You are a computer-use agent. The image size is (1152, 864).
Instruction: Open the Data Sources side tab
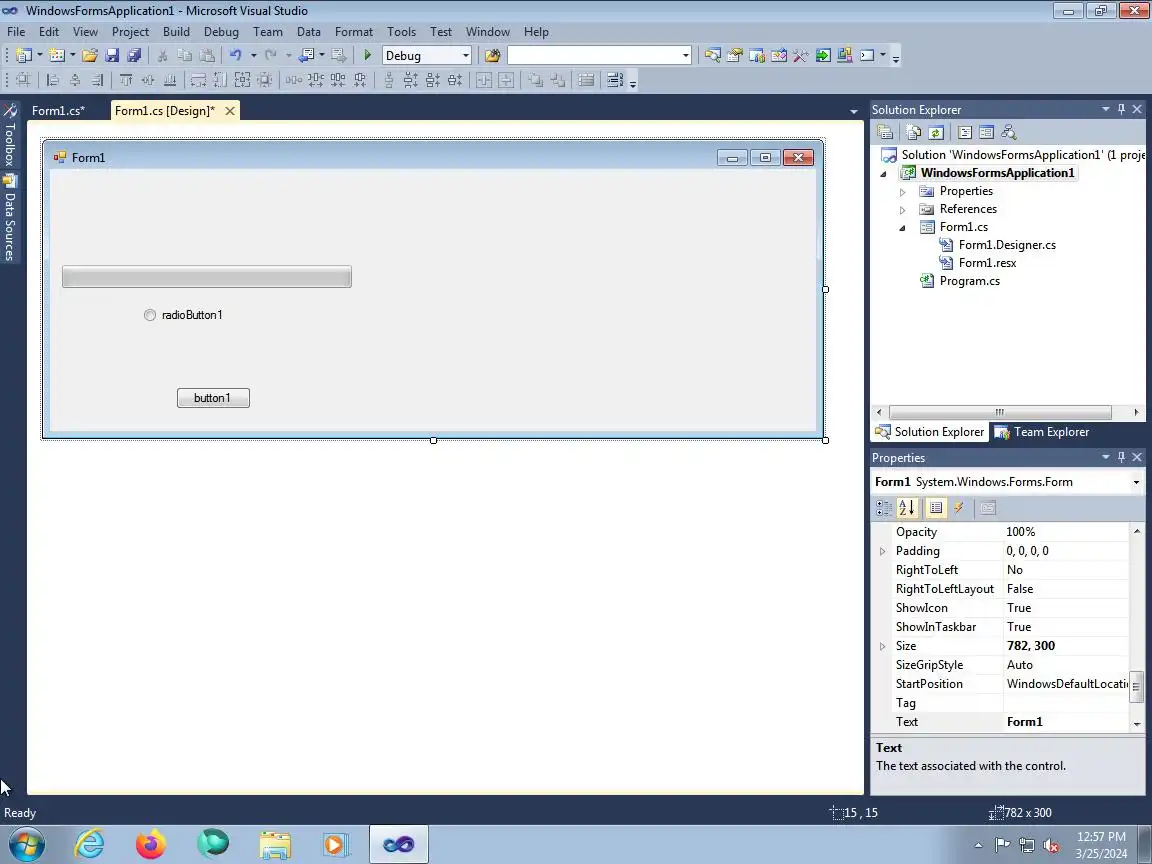(10, 218)
